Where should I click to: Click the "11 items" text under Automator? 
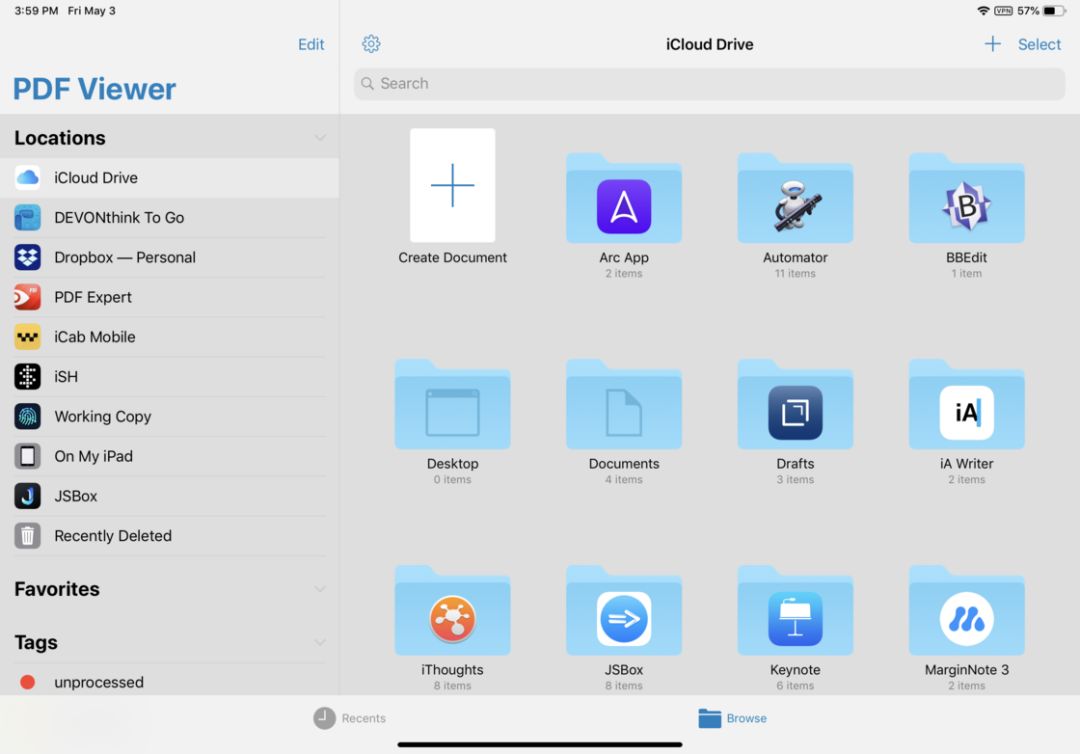click(795, 273)
